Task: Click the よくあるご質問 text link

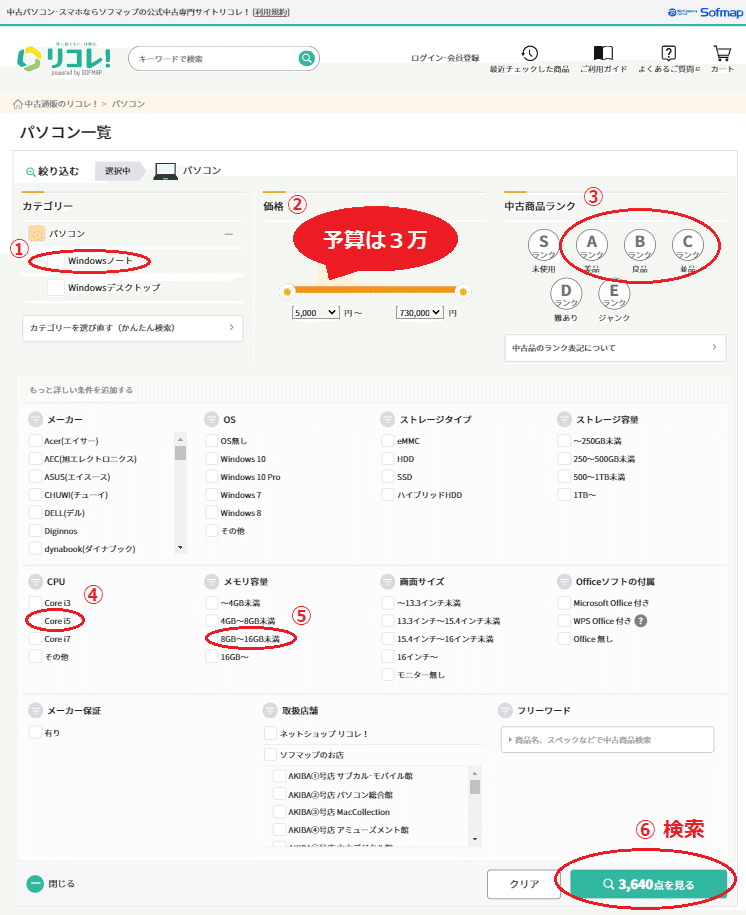Action: (x=668, y=69)
